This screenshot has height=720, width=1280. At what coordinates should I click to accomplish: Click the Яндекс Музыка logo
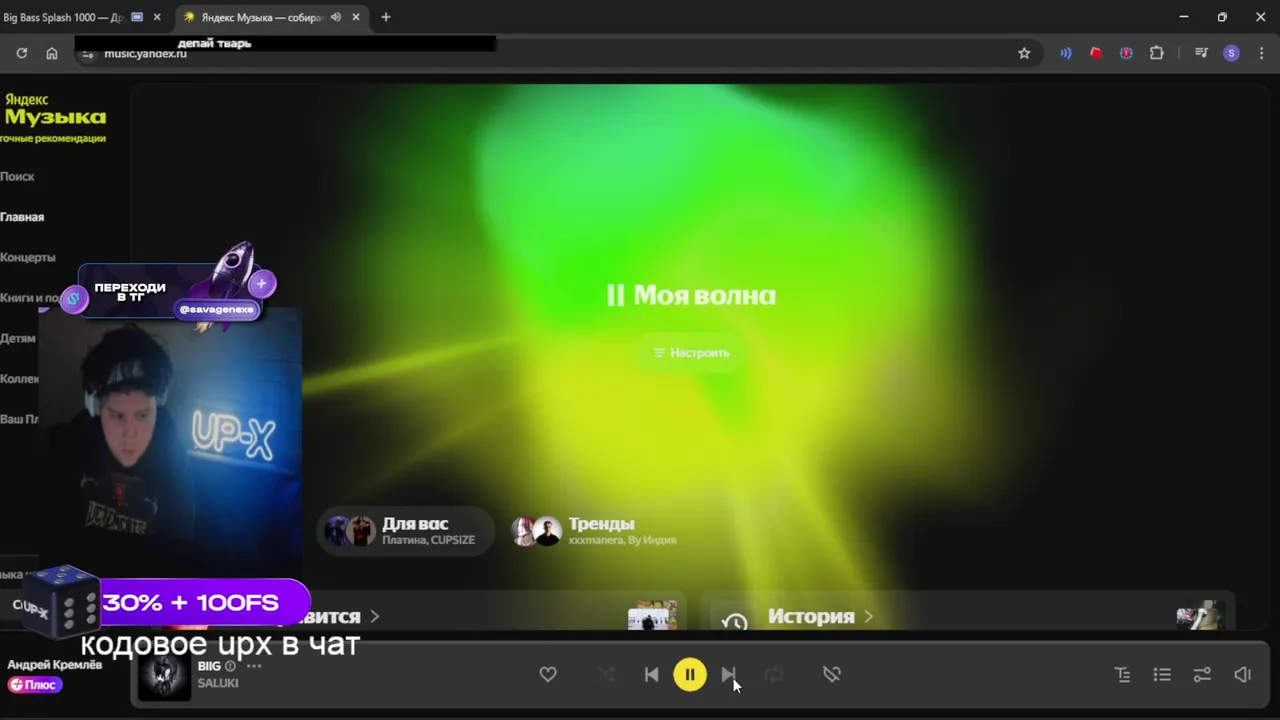54,110
